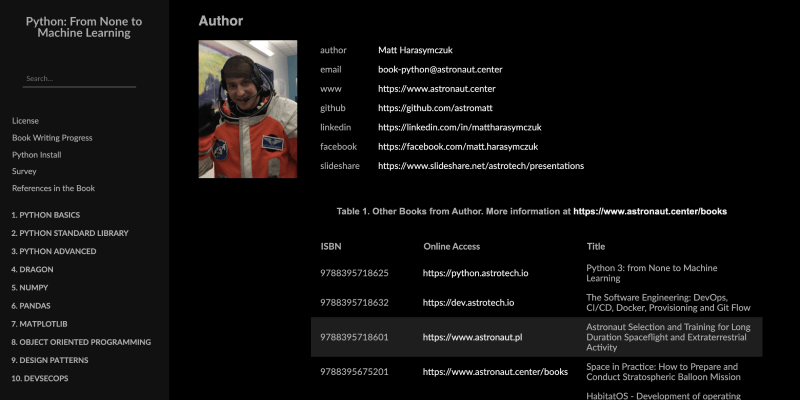Viewport: 800px width, 400px height.
Task: Go to Book Writing Progress page
Action: tap(52, 138)
